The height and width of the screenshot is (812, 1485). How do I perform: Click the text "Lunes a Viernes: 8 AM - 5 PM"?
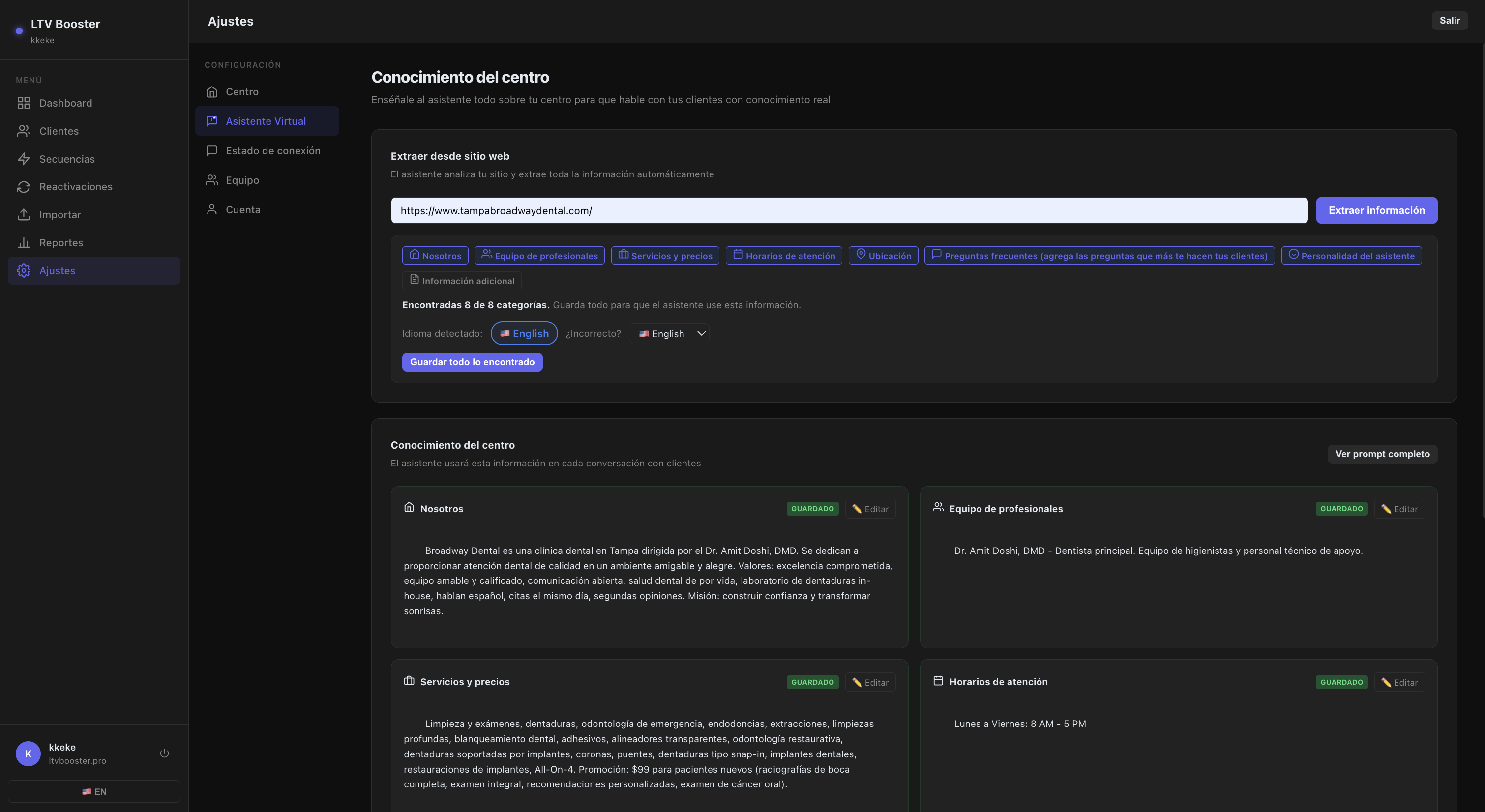tap(1020, 724)
